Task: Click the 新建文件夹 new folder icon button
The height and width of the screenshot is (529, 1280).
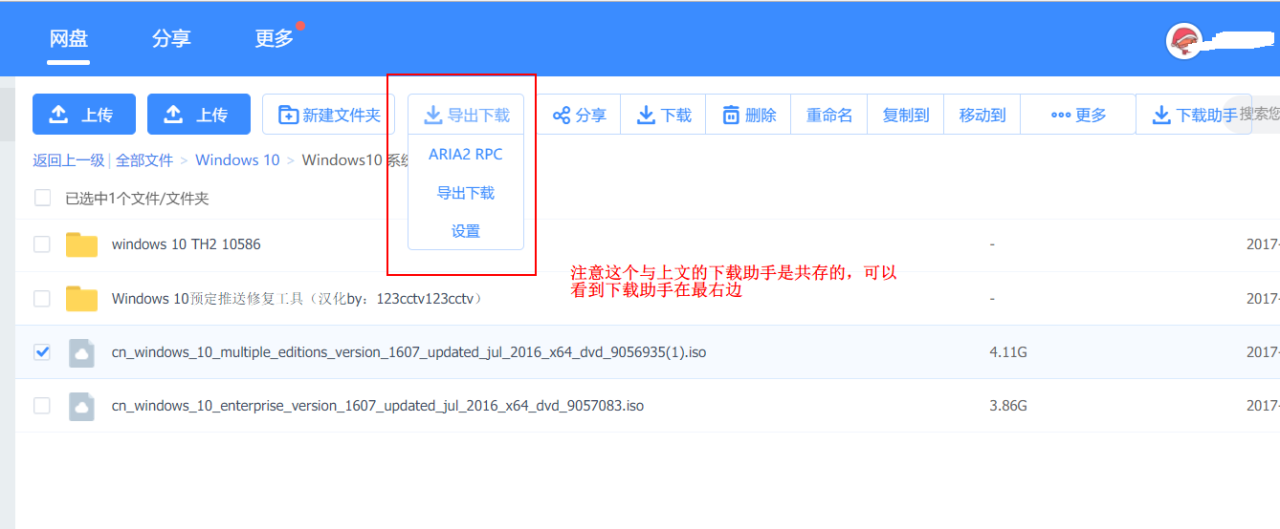Action: [x=289, y=115]
